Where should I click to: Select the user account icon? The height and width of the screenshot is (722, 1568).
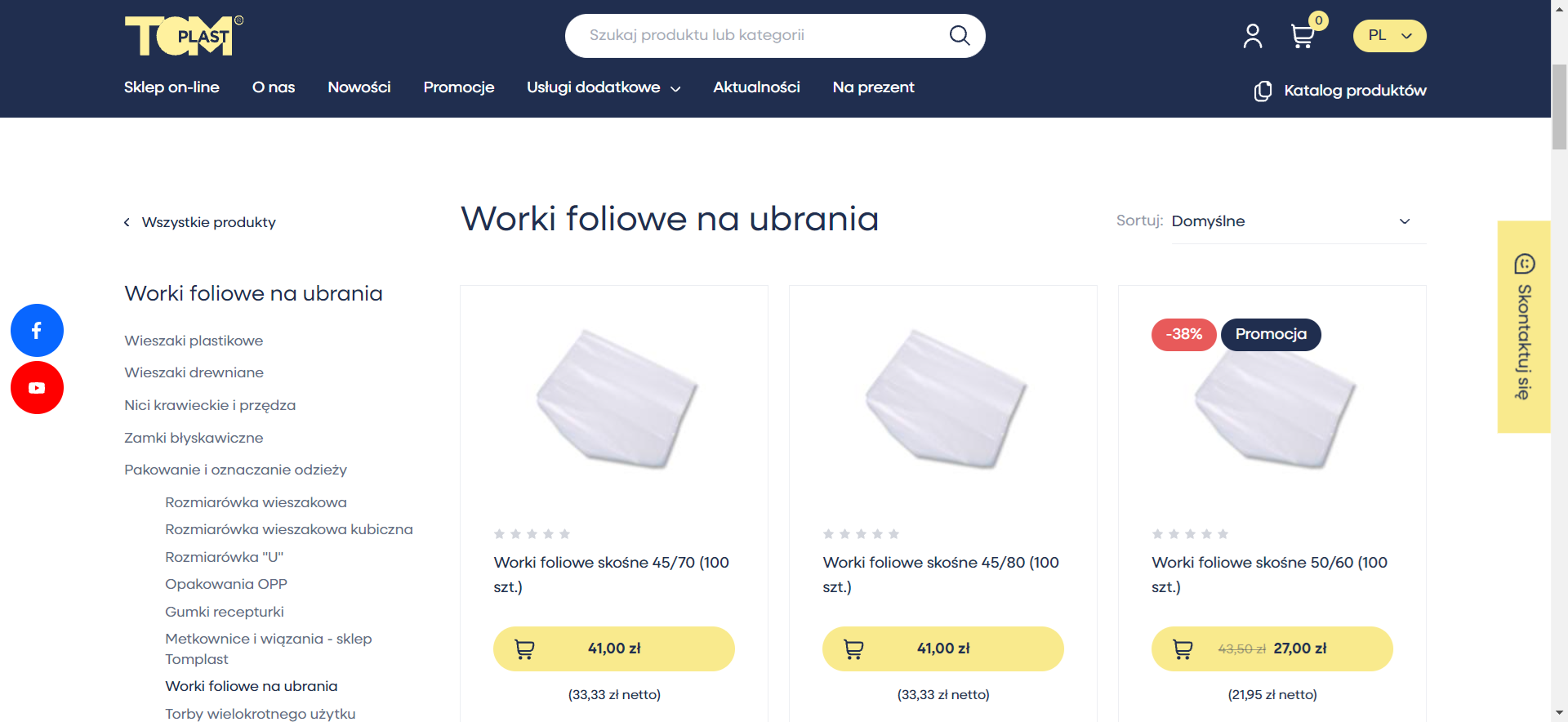coord(1252,35)
